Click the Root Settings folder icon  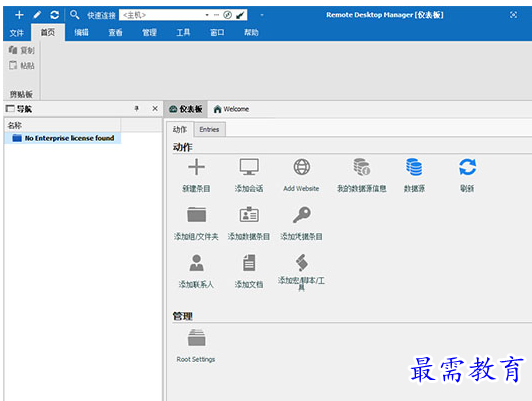(196, 338)
